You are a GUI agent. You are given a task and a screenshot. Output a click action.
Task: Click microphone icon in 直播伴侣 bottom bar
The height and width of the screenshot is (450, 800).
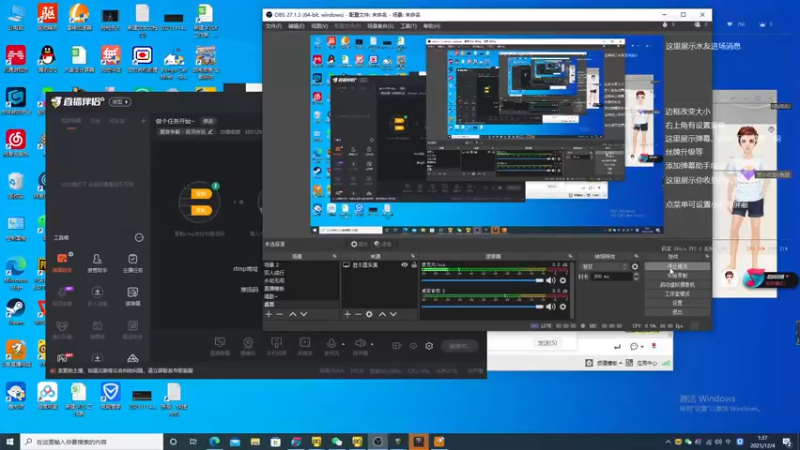(331, 345)
